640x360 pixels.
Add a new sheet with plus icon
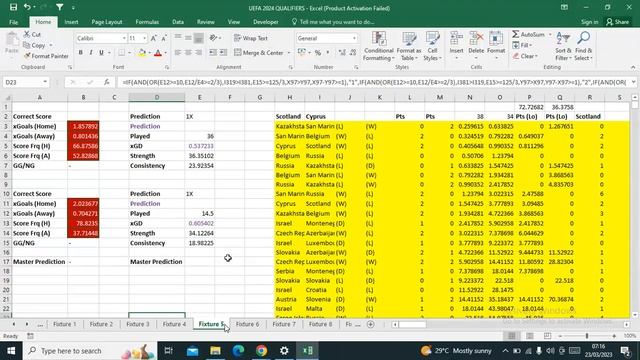click(370, 324)
